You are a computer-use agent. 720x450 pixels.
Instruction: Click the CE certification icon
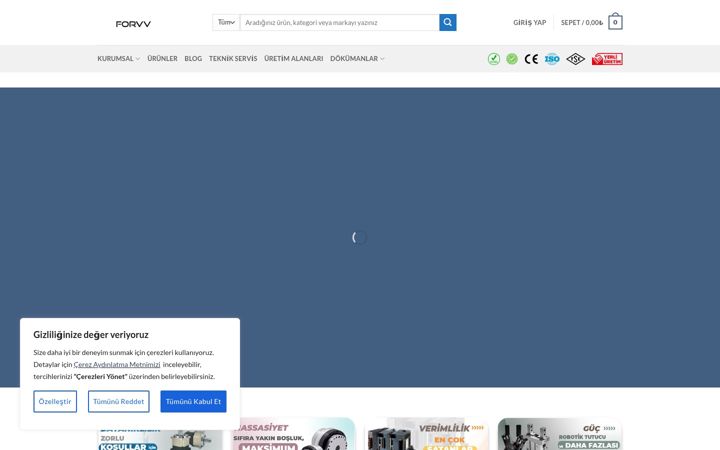pyautogui.click(x=531, y=59)
